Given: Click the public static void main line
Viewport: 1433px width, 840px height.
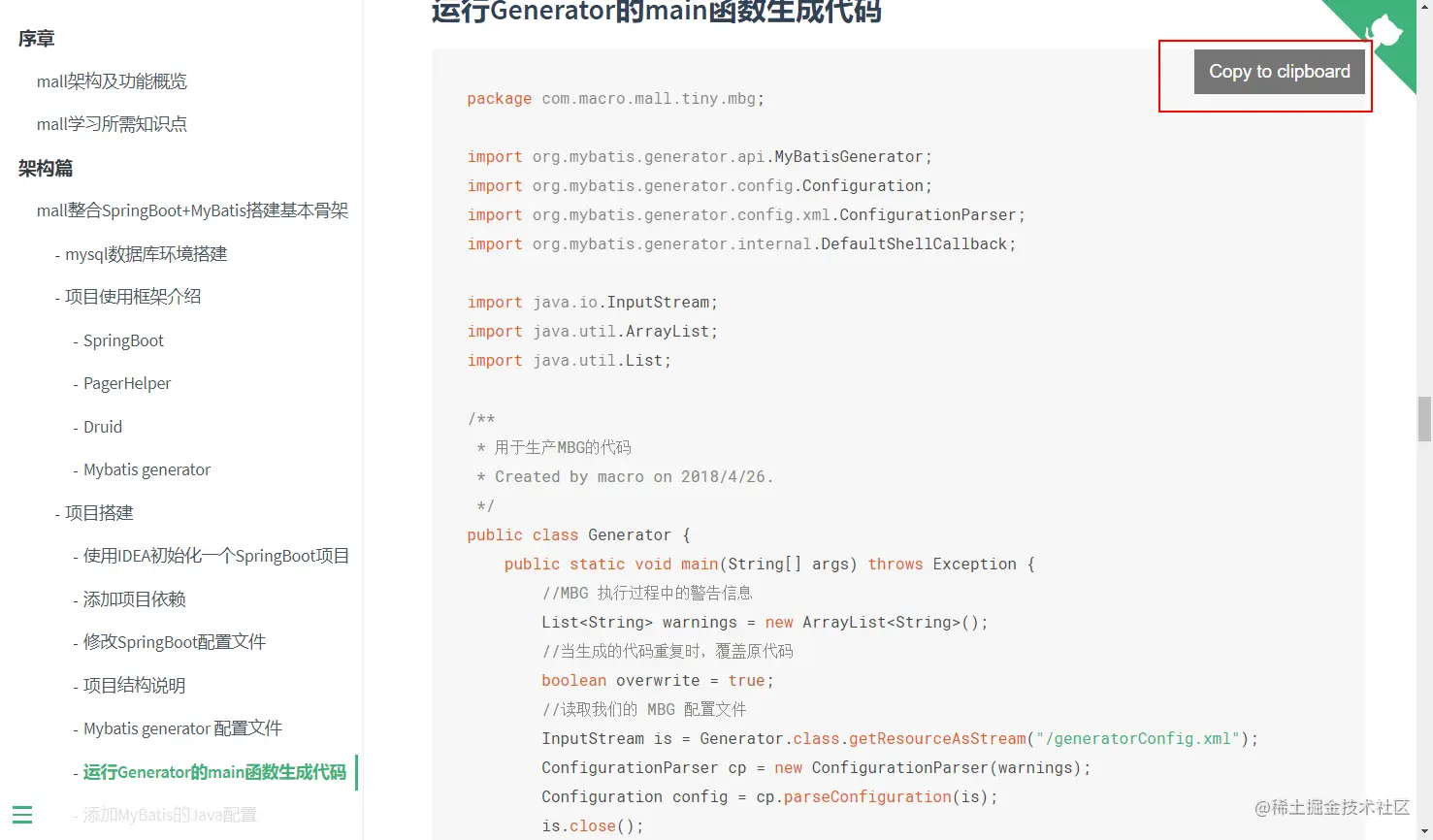Looking at the screenshot, I should click(769, 565).
